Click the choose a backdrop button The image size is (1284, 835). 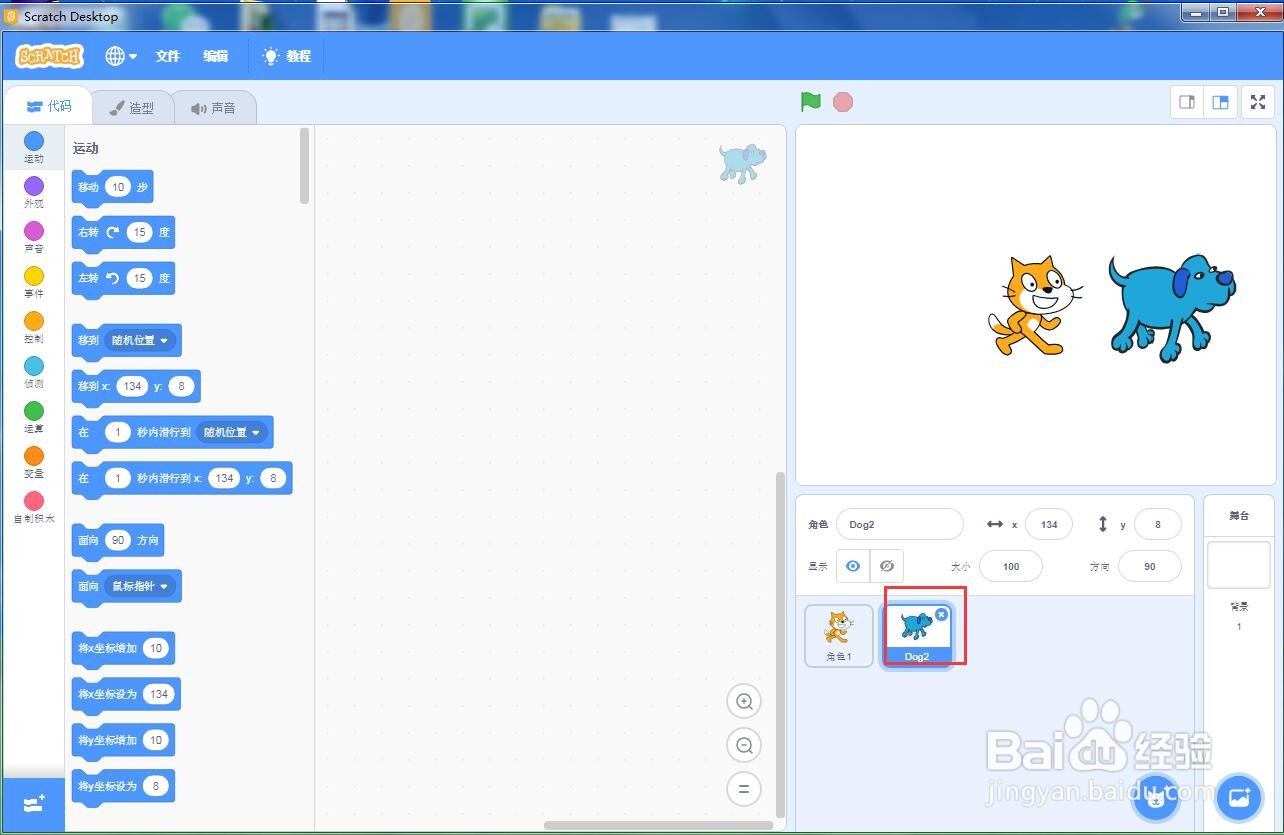pos(1239,798)
